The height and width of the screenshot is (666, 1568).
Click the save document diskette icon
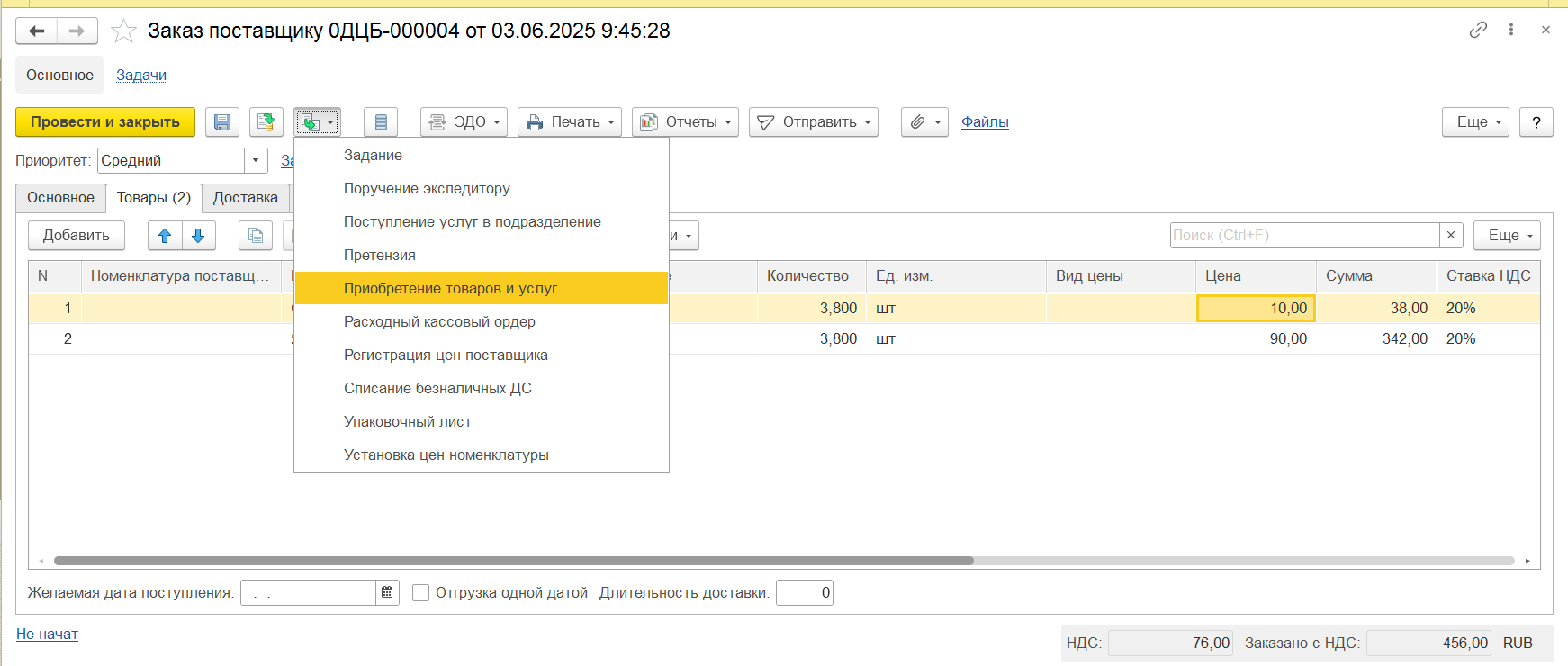tap(221, 122)
